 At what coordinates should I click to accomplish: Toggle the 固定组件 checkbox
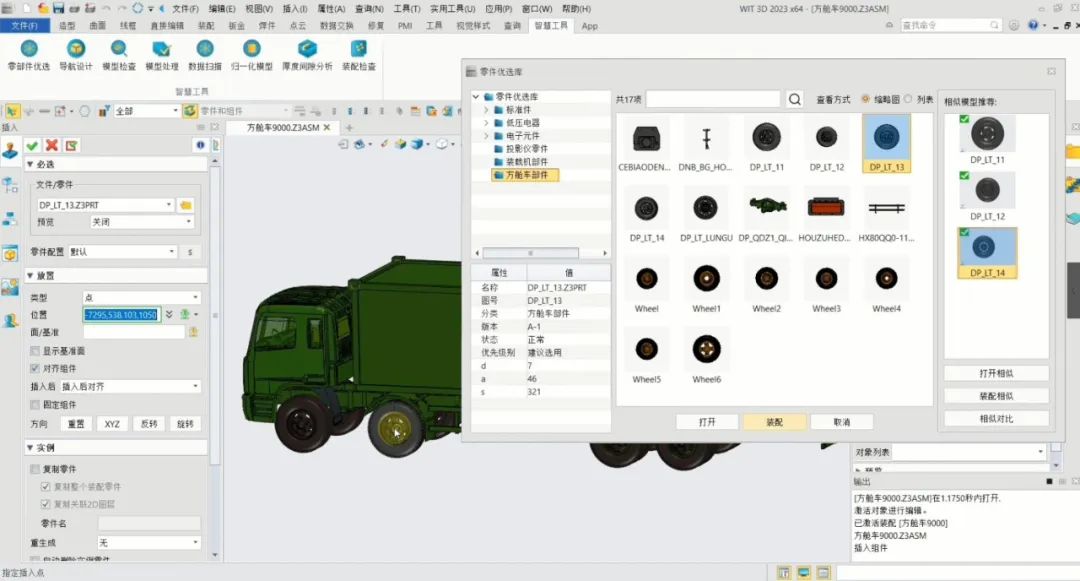(x=35, y=405)
